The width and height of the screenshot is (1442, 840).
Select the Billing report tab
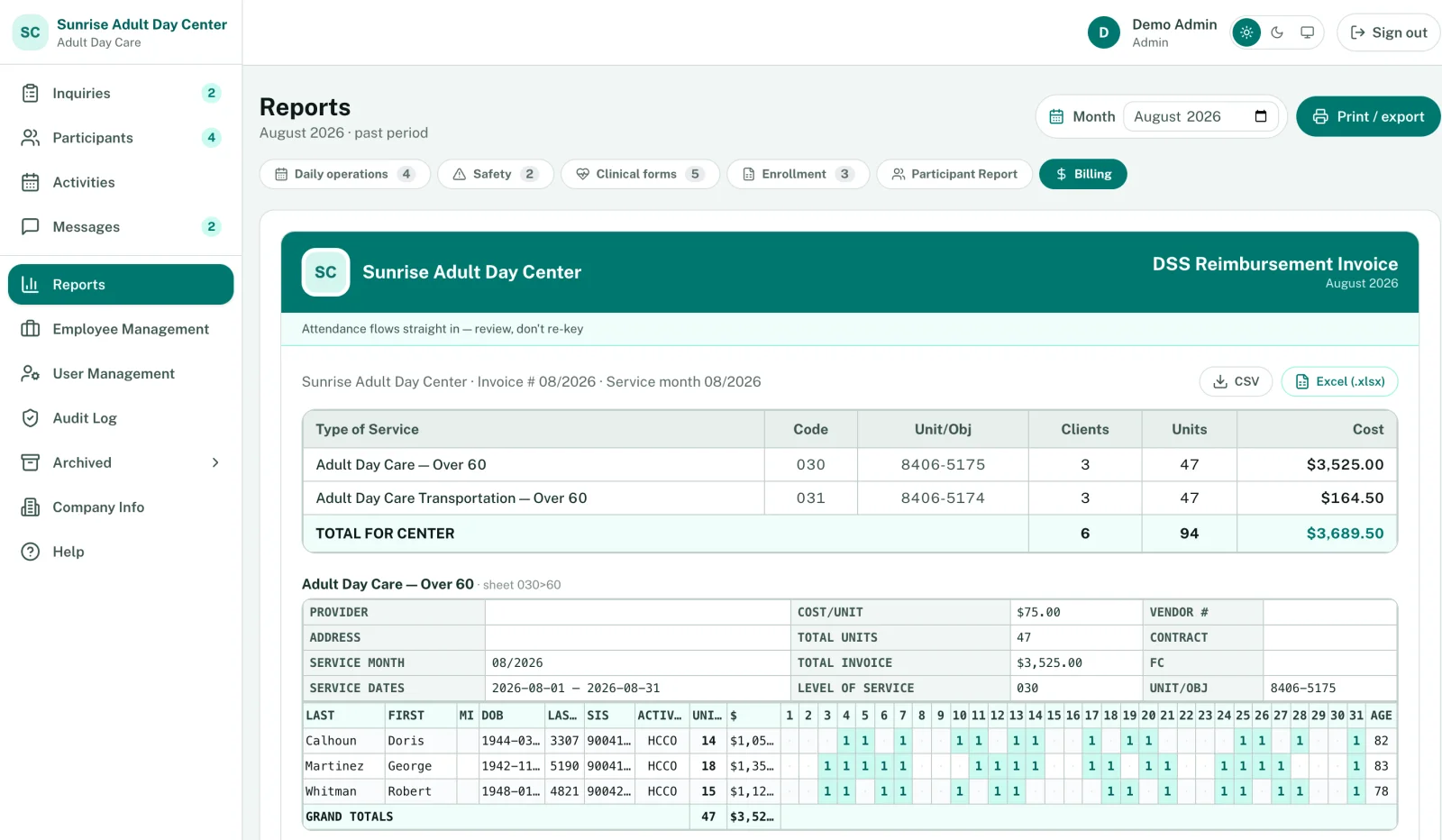[x=1083, y=174]
